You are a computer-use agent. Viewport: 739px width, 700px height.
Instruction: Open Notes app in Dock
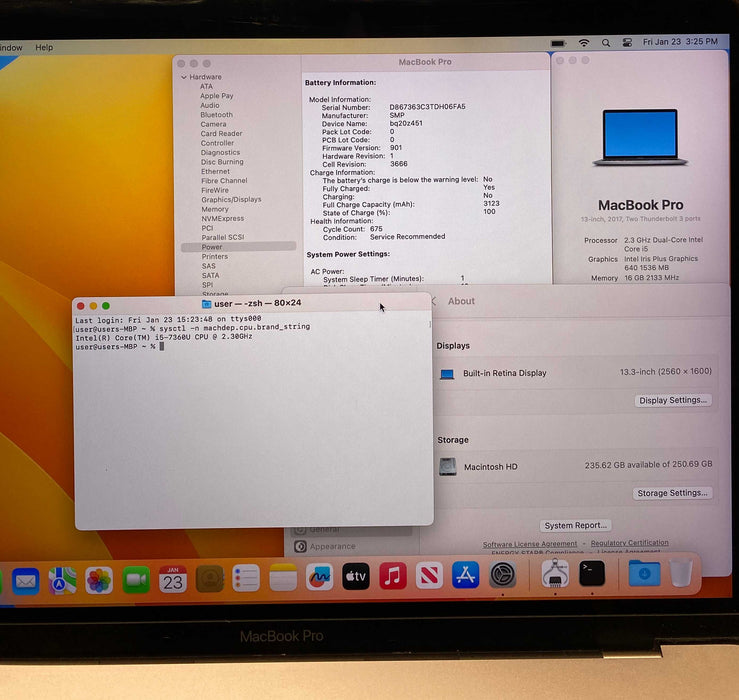(x=283, y=577)
